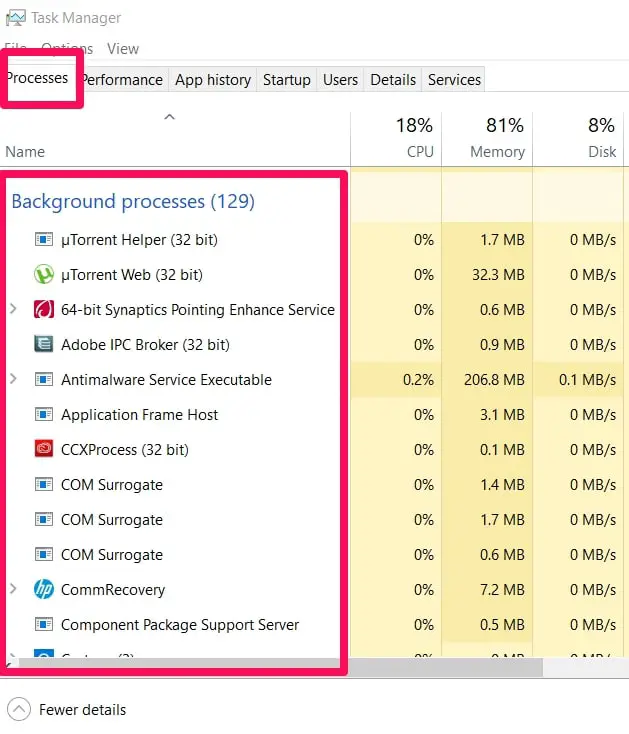Select the µTorrent Web process icon
This screenshot has height=734, width=629.
(x=44, y=274)
